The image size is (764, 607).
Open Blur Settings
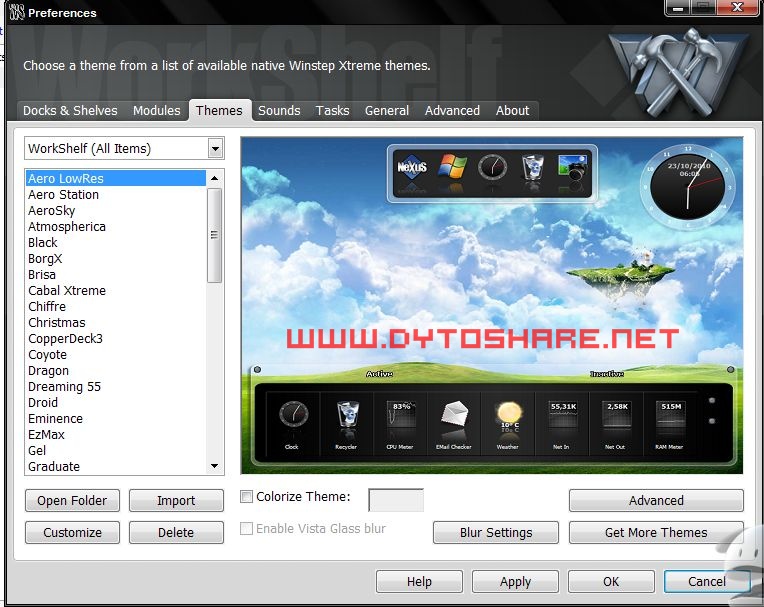496,532
